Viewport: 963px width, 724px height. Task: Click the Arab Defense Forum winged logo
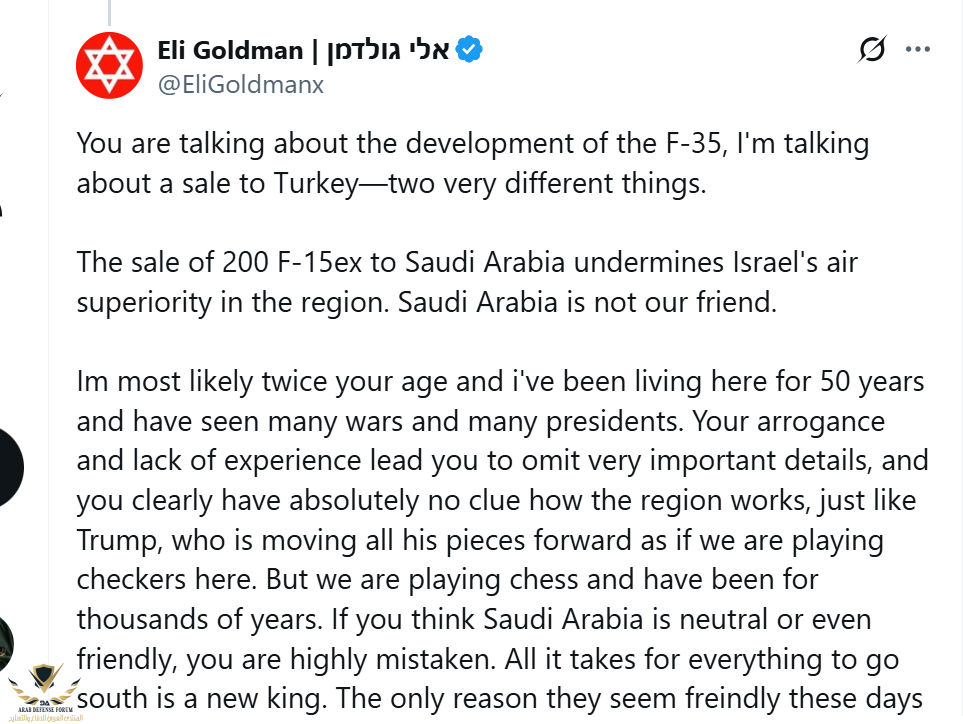point(42,691)
